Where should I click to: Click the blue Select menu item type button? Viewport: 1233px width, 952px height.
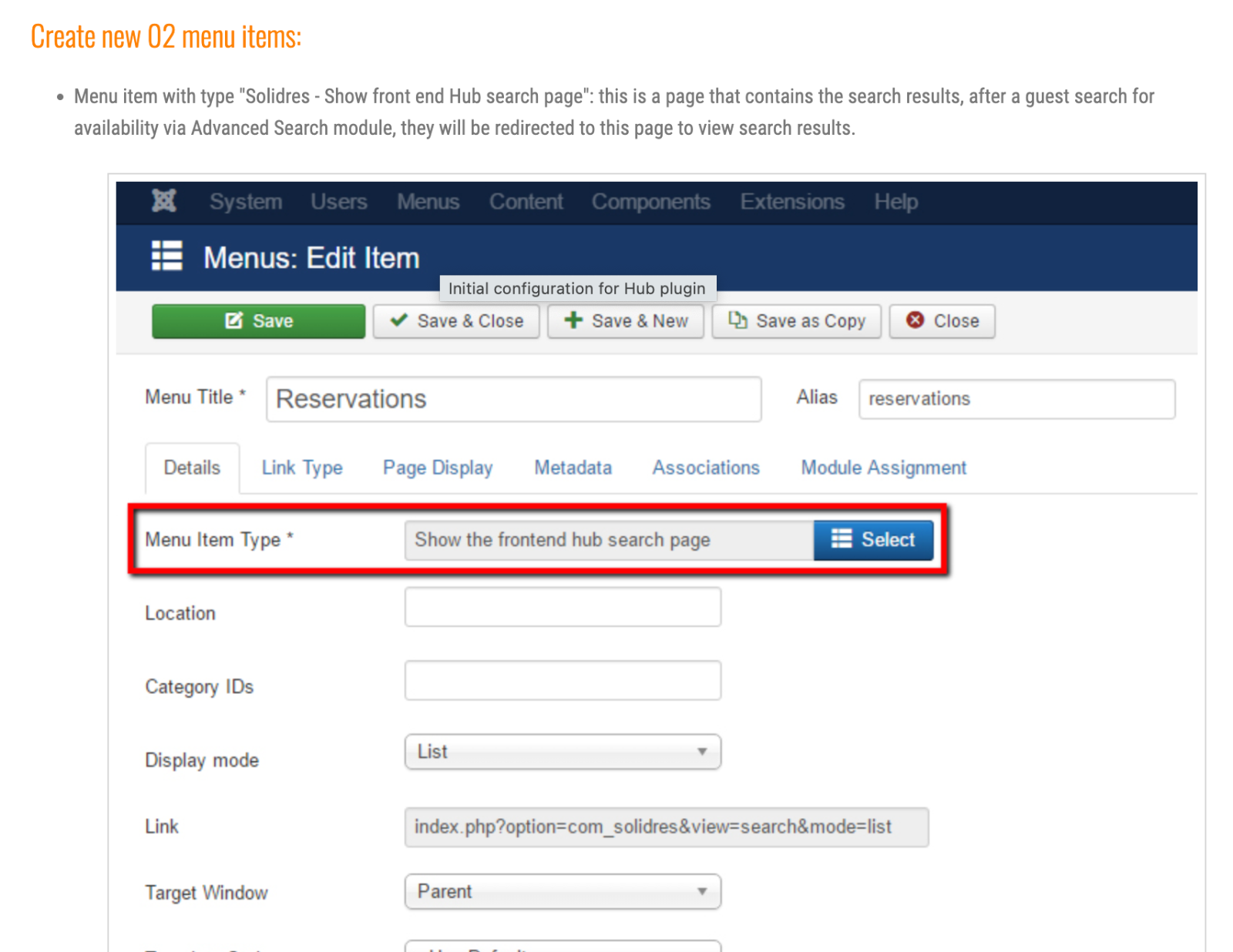click(873, 540)
